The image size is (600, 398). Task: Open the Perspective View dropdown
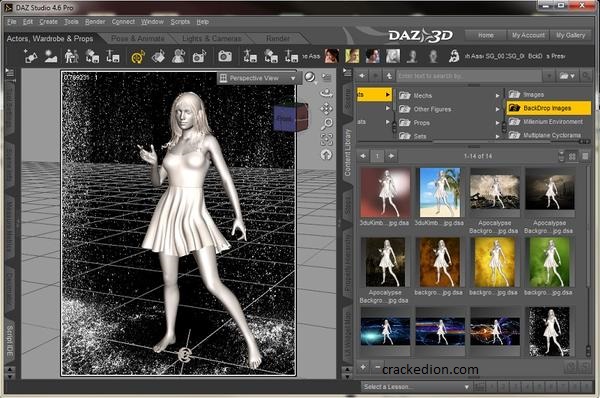(x=257, y=78)
